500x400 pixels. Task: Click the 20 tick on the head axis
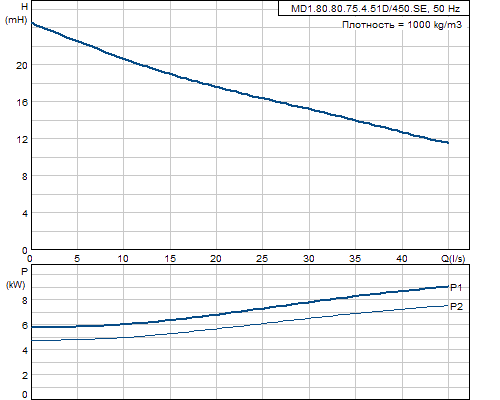click(22, 65)
